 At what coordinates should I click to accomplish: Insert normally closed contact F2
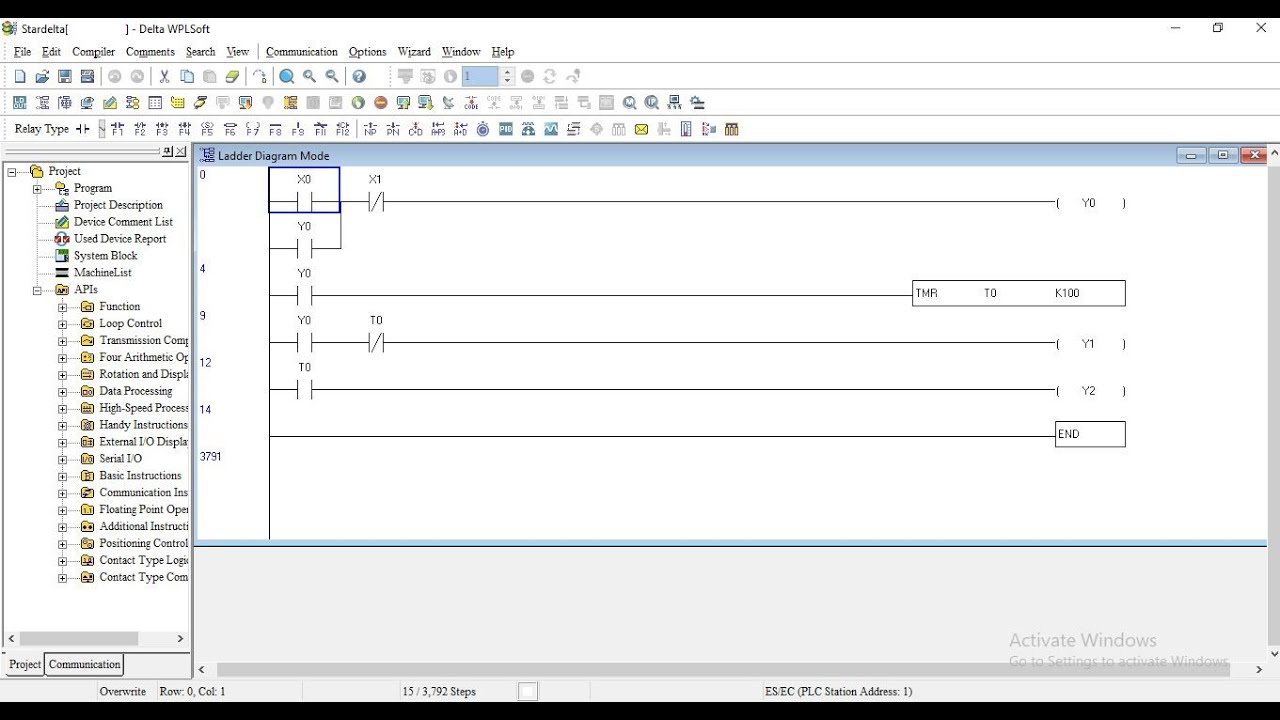pos(140,129)
